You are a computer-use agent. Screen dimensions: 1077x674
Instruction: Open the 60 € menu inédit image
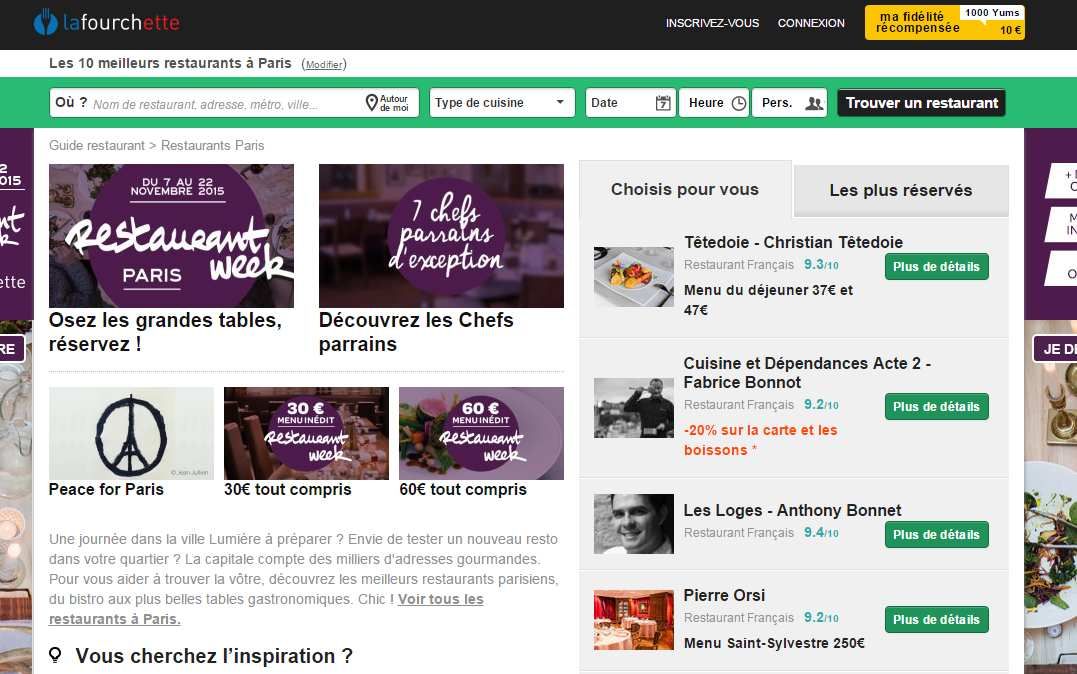click(x=481, y=434)
